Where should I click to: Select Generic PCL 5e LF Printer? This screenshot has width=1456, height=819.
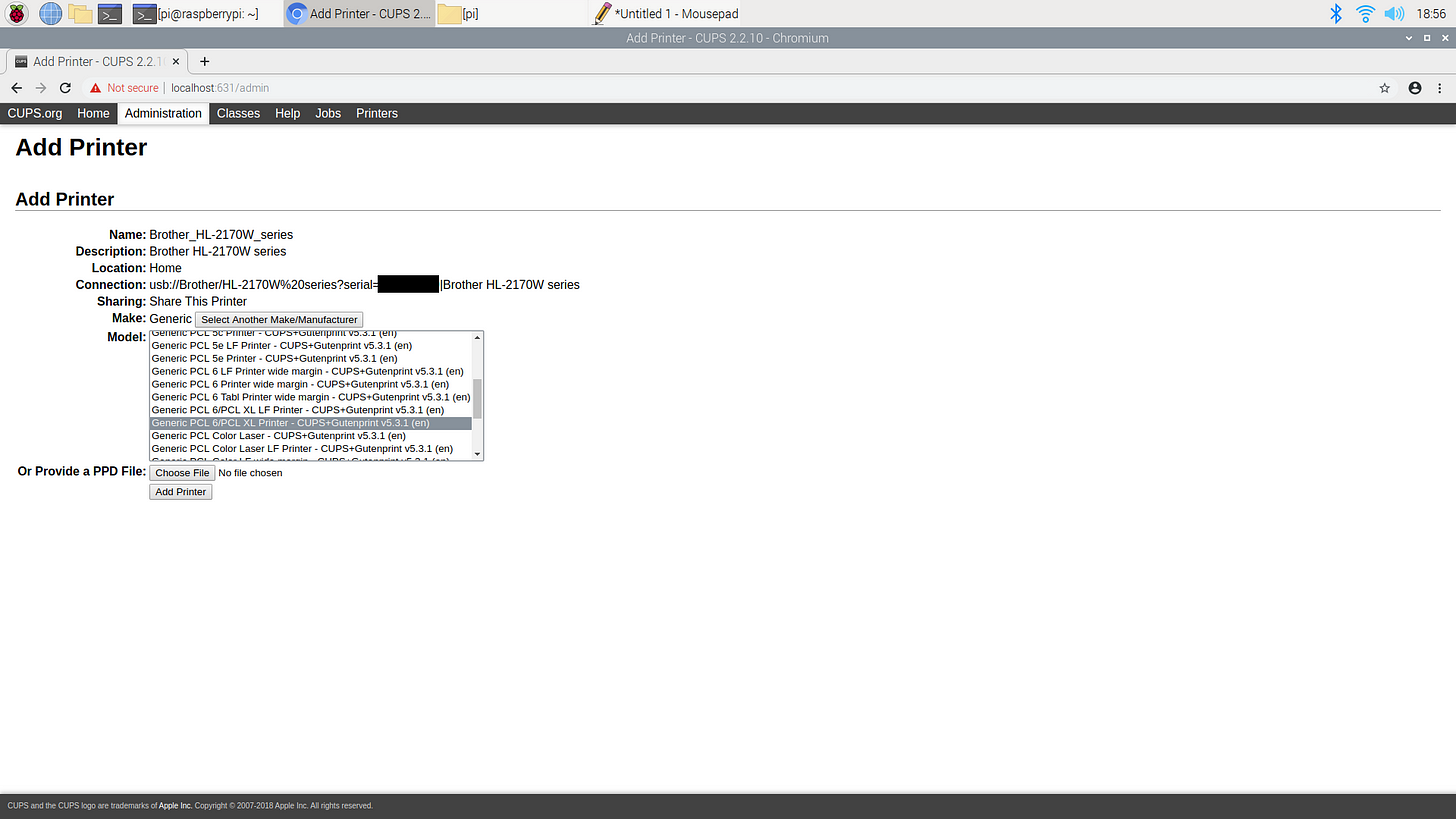pyautogui.click(x=311, y=345)
